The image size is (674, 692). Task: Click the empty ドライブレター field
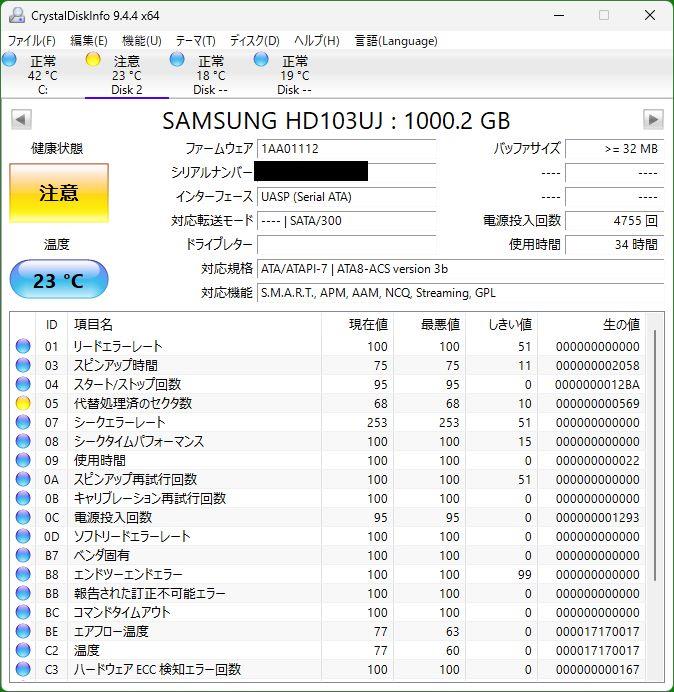click(x=346, y=244)
